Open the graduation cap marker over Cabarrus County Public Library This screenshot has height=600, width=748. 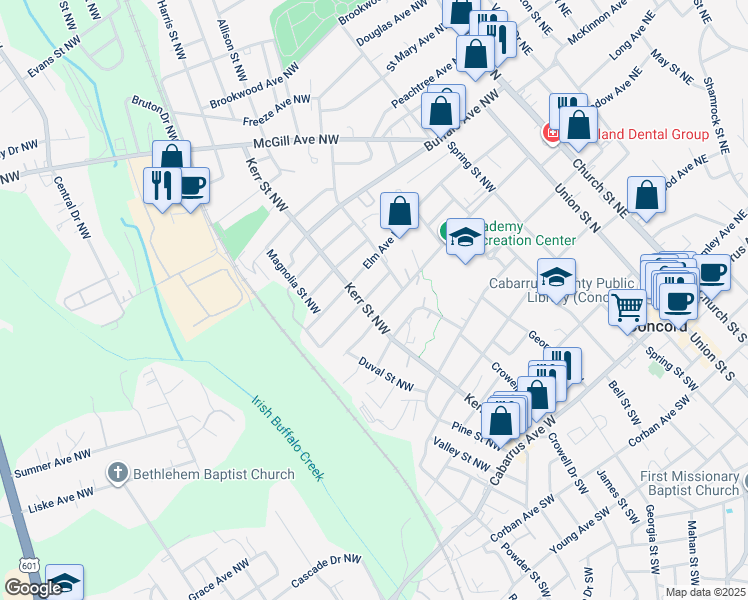click(x=556, y=278)
